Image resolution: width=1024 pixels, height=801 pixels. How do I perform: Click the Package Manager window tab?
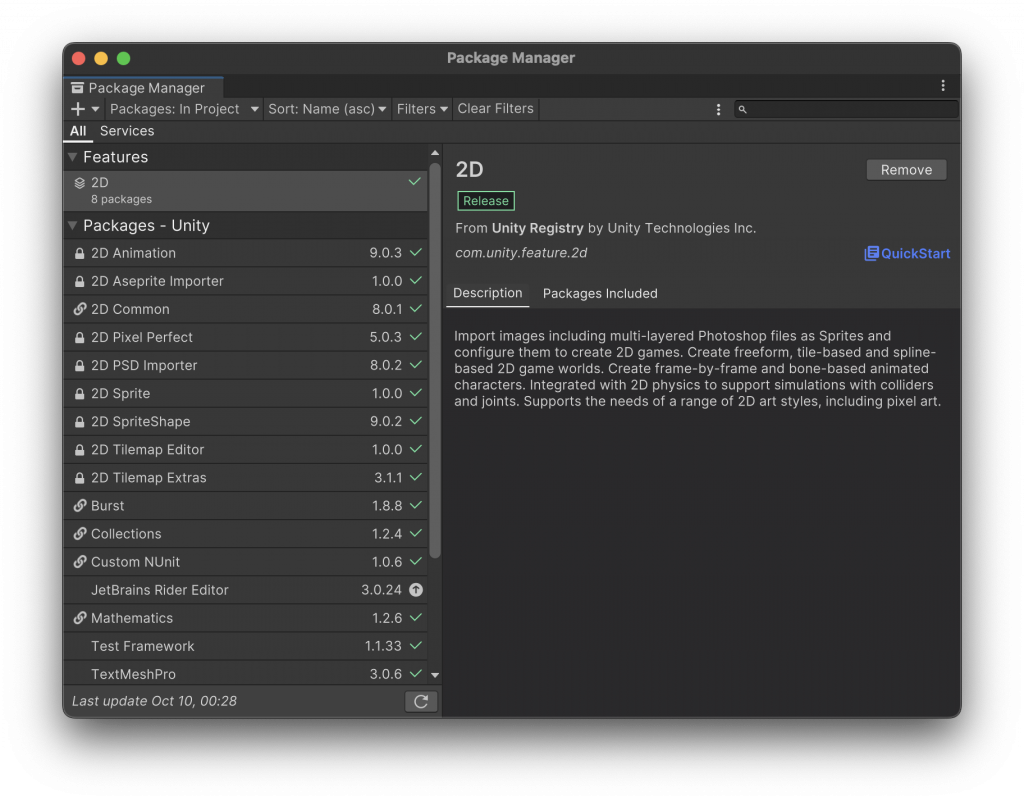point(144,87)
